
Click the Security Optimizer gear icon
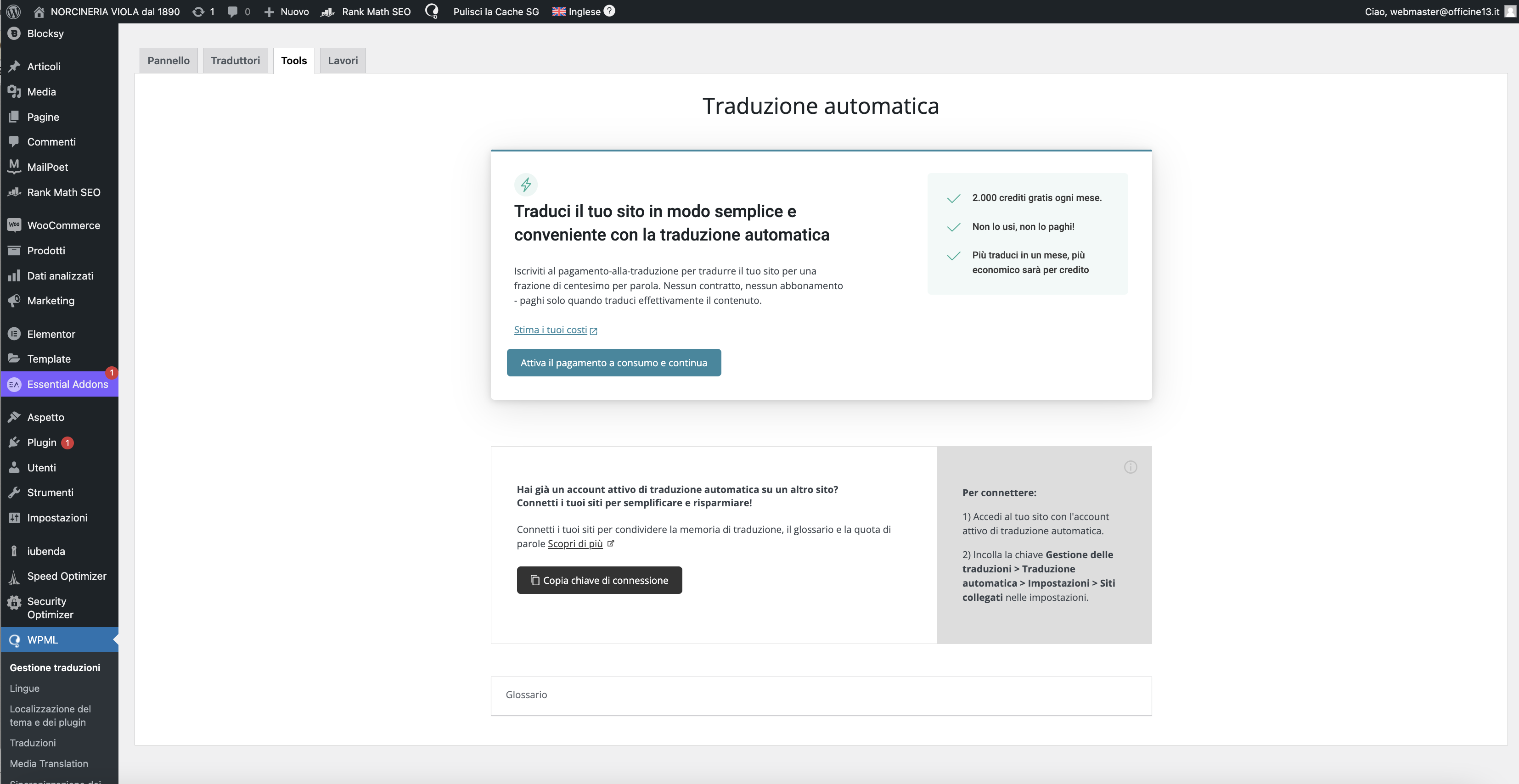click(14, 602)
